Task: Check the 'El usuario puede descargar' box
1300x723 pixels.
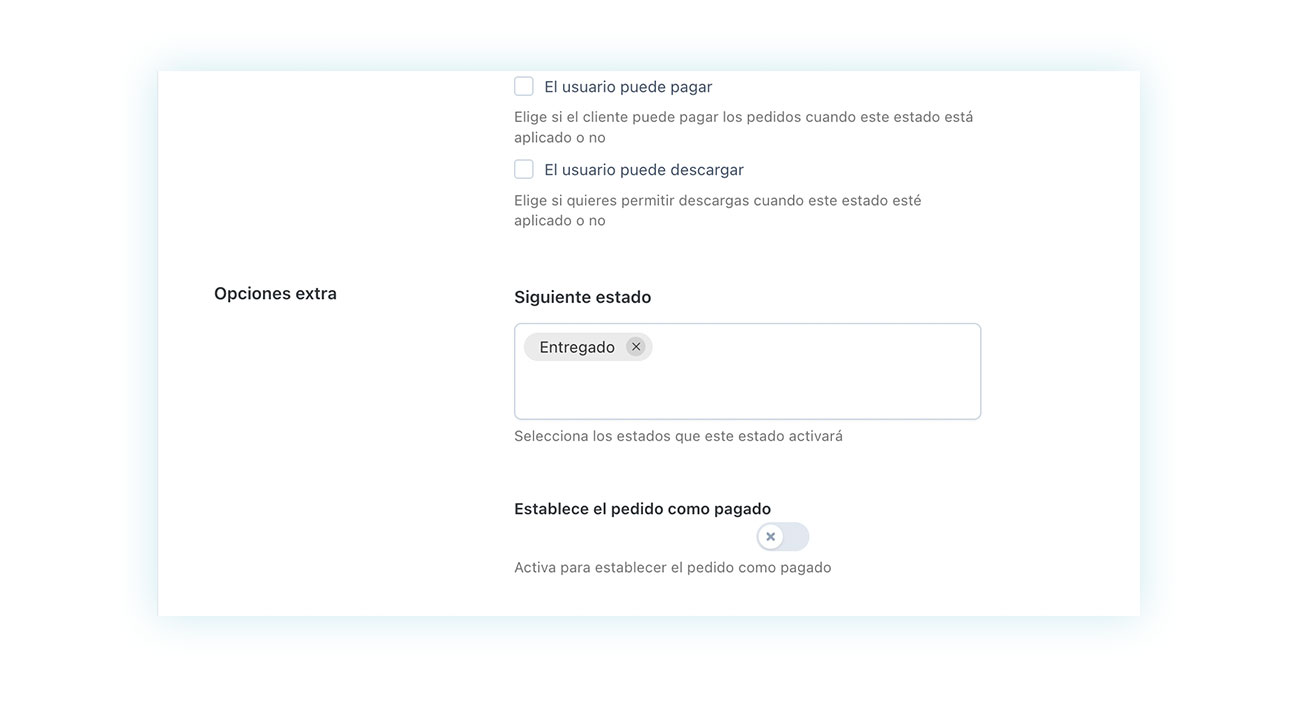Action: pos(524,169)
